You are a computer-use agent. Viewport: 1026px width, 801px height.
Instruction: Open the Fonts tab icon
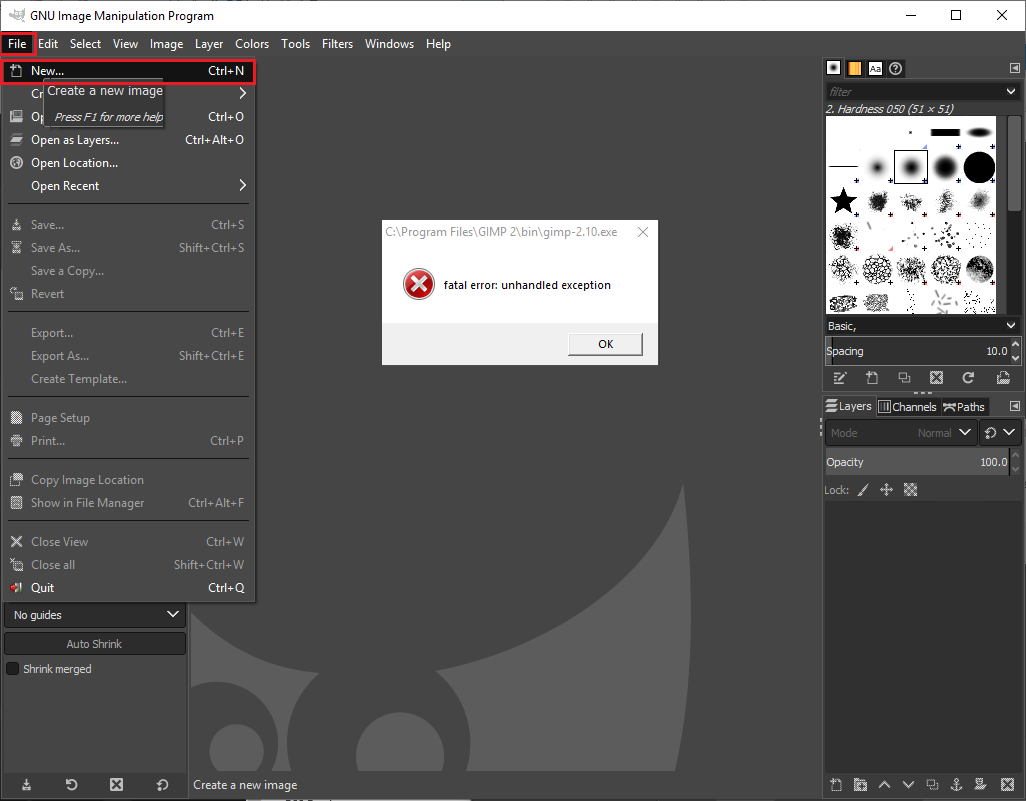click(x=876, y=68)
